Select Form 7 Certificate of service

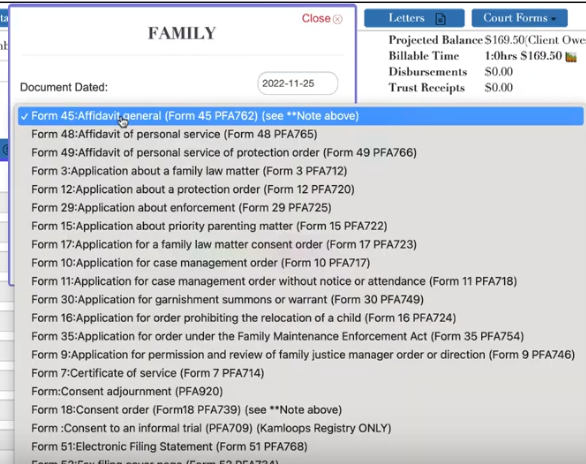tap(301, 373)
